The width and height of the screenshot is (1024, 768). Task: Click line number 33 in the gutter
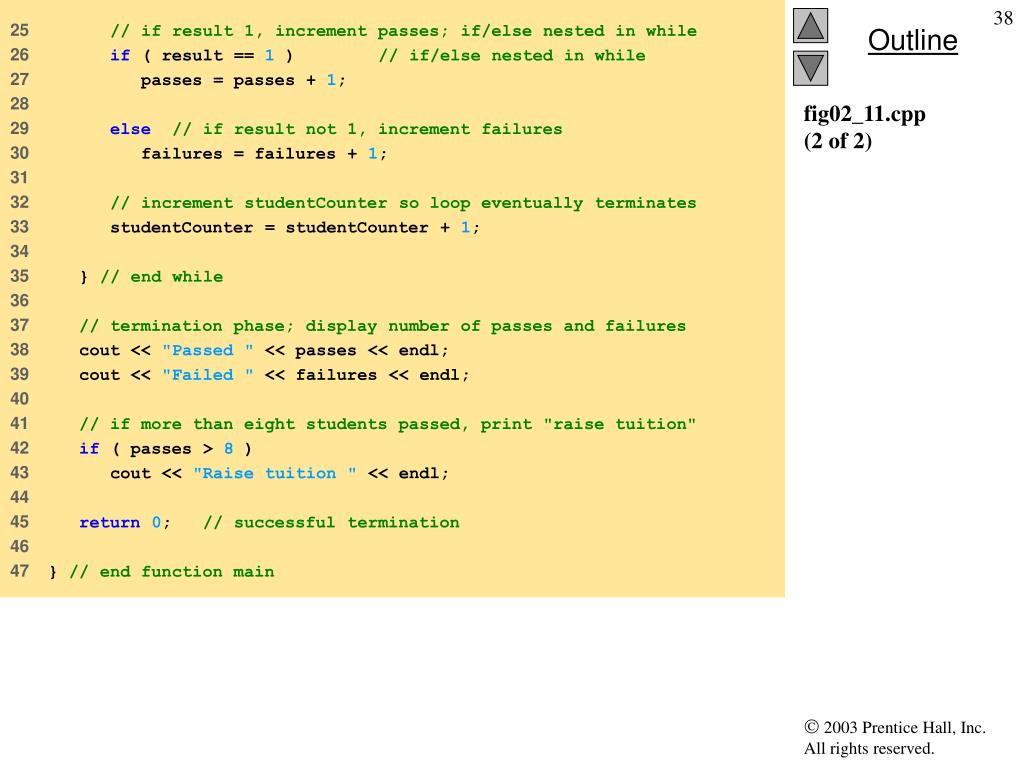pyautogui.click(x=20, y=227)
